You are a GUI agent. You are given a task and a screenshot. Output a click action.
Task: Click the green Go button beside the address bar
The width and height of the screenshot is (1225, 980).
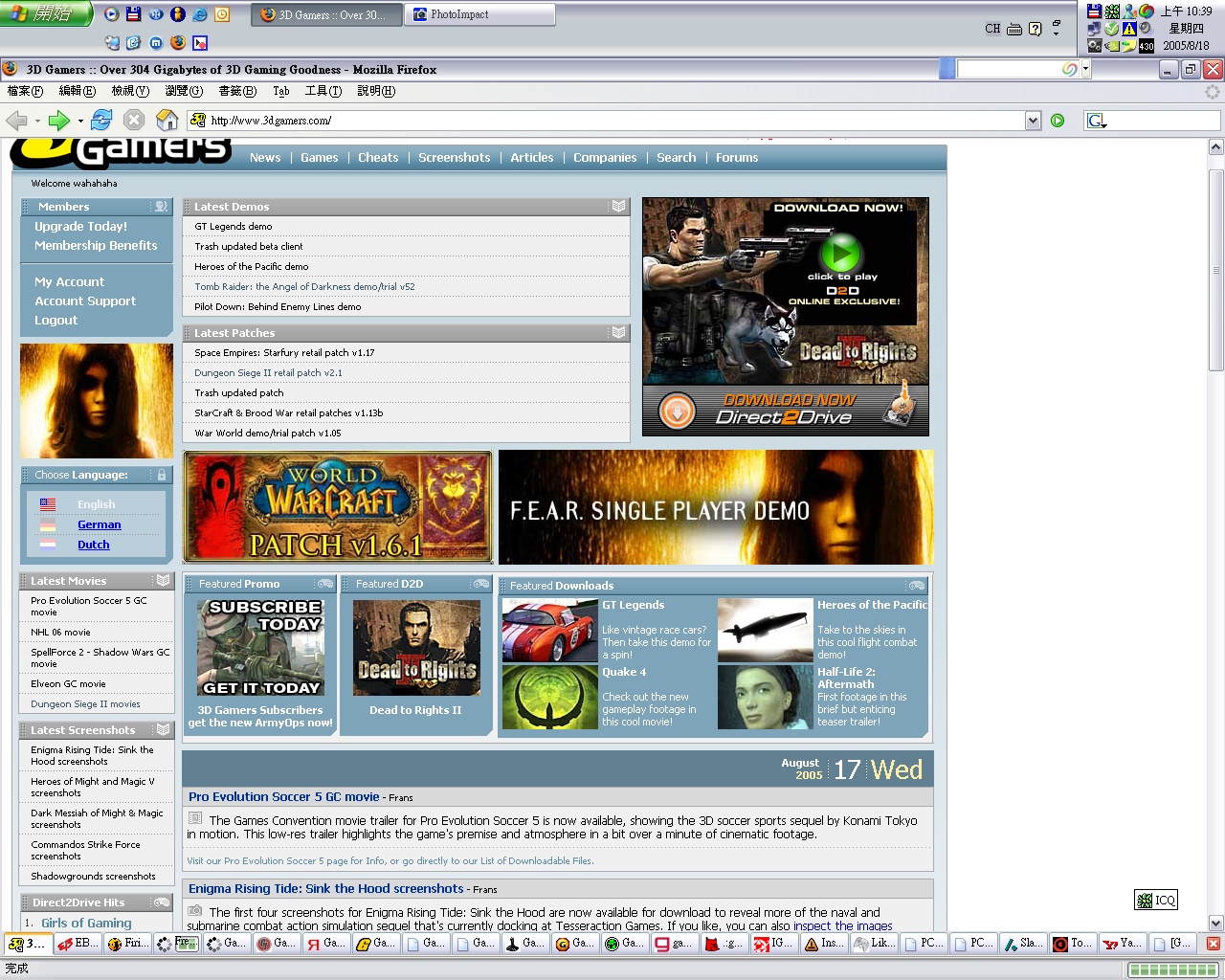tap(1058, 121)
